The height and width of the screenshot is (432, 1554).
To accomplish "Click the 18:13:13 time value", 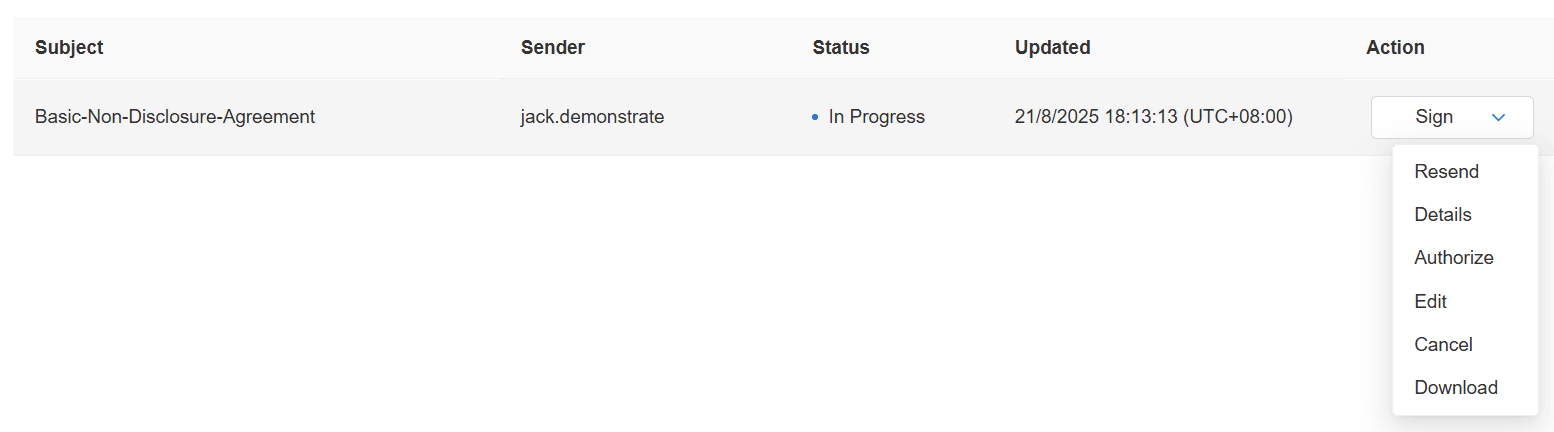I will [1139, 117].
